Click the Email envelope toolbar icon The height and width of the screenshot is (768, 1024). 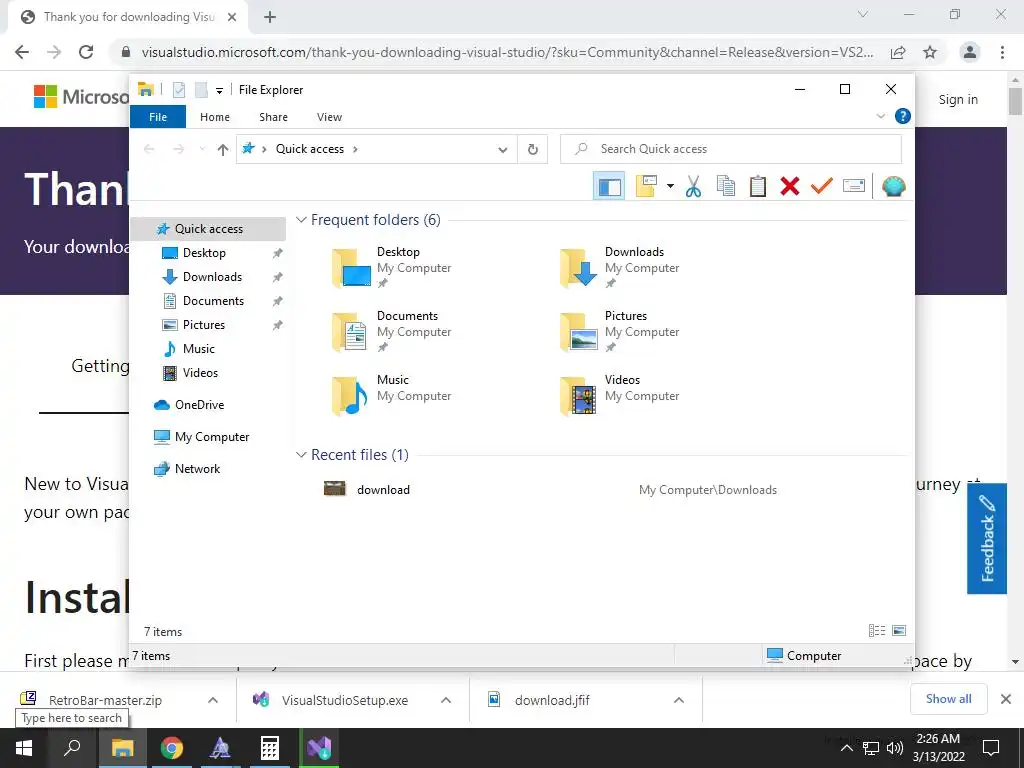click(854, 187)
